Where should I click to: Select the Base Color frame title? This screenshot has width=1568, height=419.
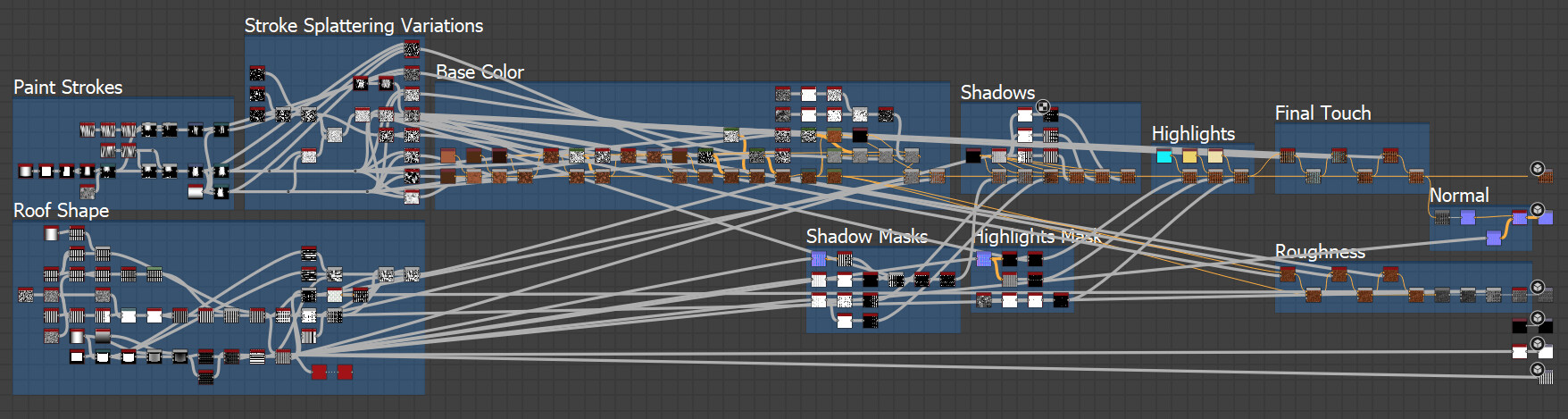tap(480, 71)
